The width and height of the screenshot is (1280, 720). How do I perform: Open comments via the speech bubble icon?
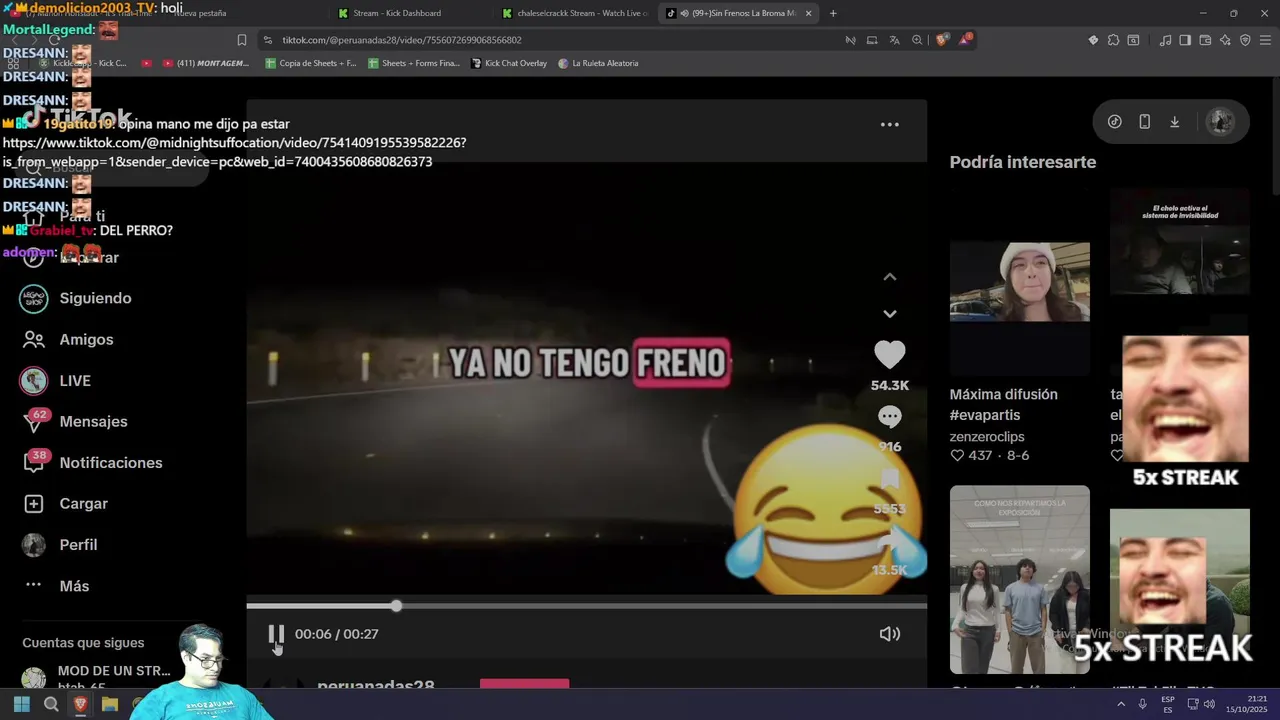click(x=889, y=416)
